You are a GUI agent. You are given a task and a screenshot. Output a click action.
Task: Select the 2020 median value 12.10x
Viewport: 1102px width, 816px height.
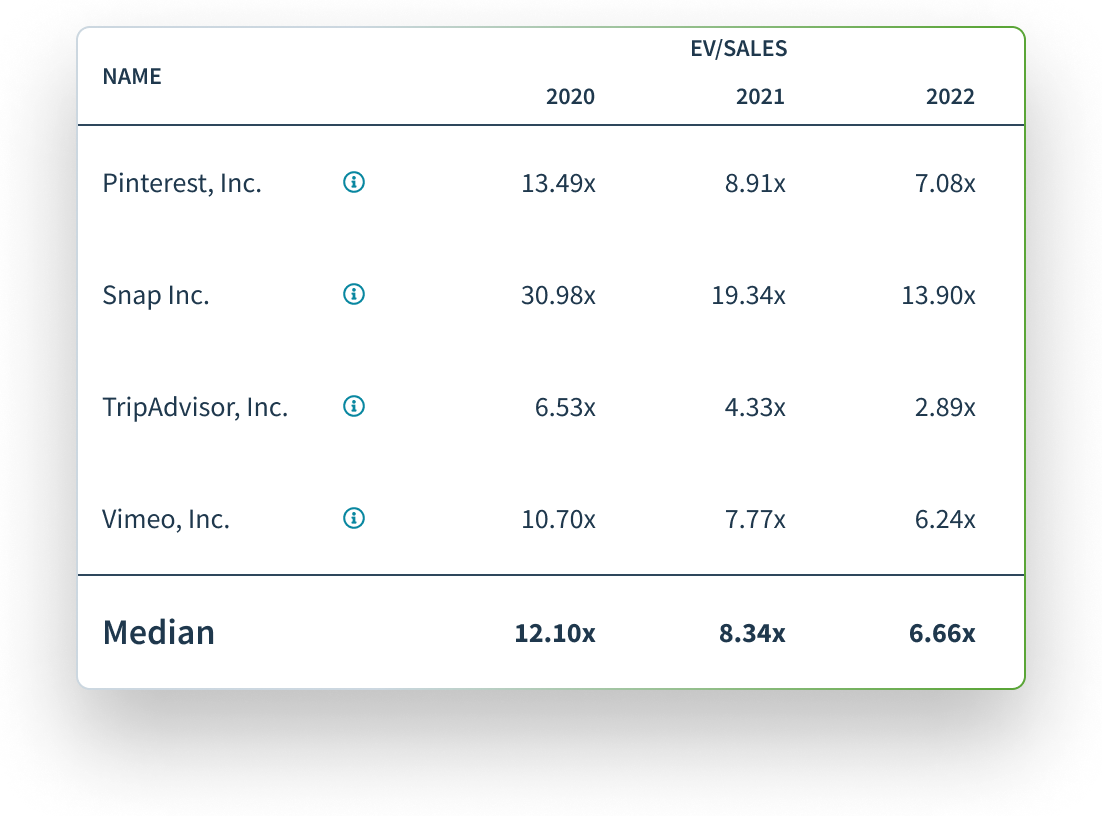[555, 634]
